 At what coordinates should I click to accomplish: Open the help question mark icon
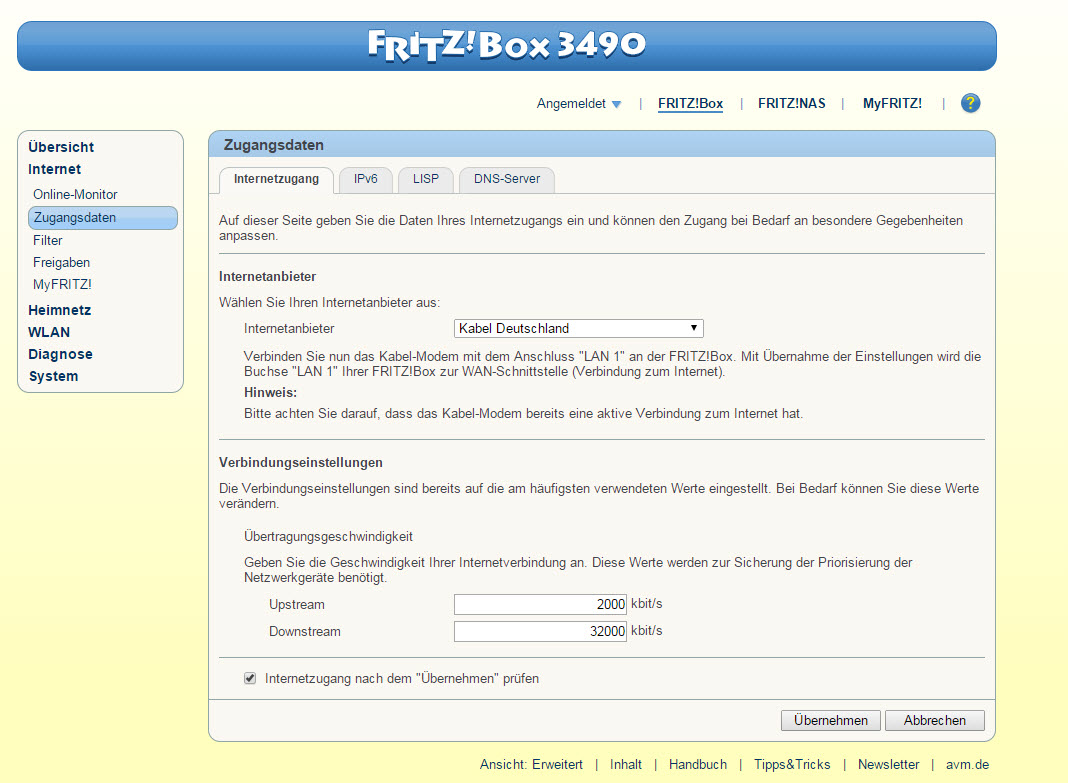coord(970,103)
